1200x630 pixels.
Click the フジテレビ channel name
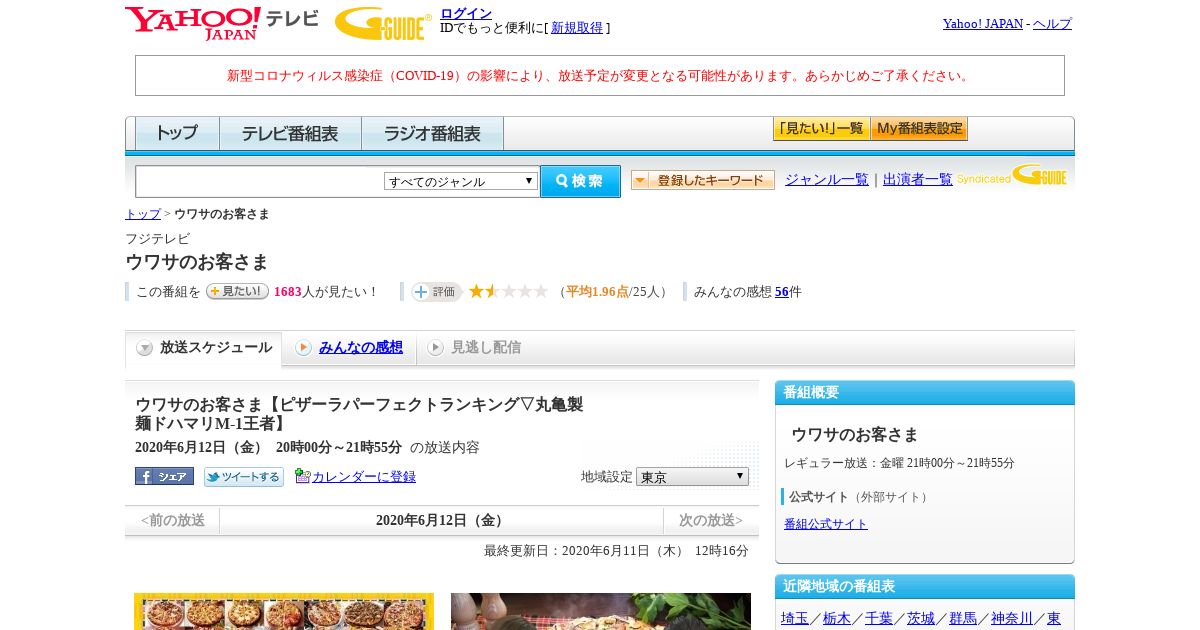click(157, 239)
